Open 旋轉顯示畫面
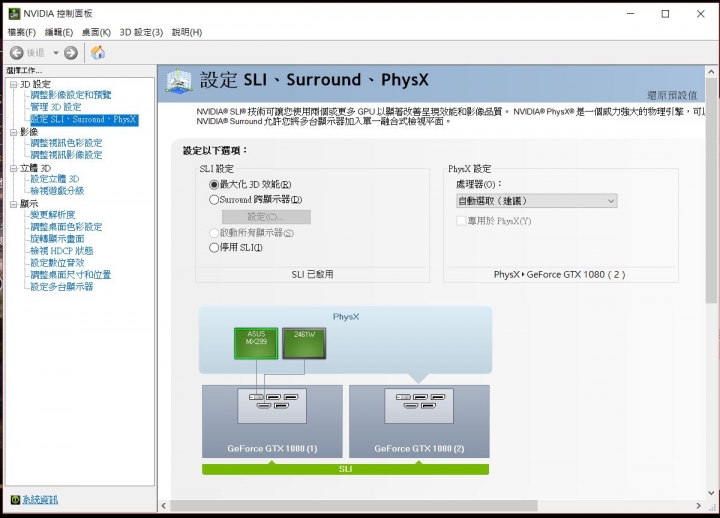This screenshot has width=720, height=518. point(57,238)
